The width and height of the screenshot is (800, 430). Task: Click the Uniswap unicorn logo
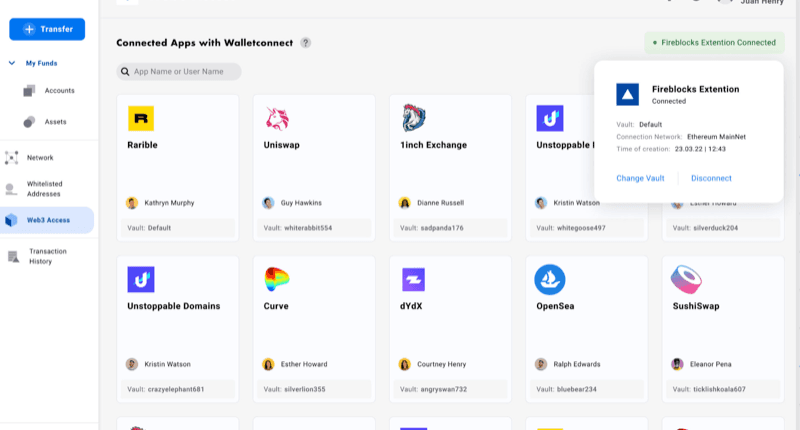pyautogui.click(x=277, y=119)
